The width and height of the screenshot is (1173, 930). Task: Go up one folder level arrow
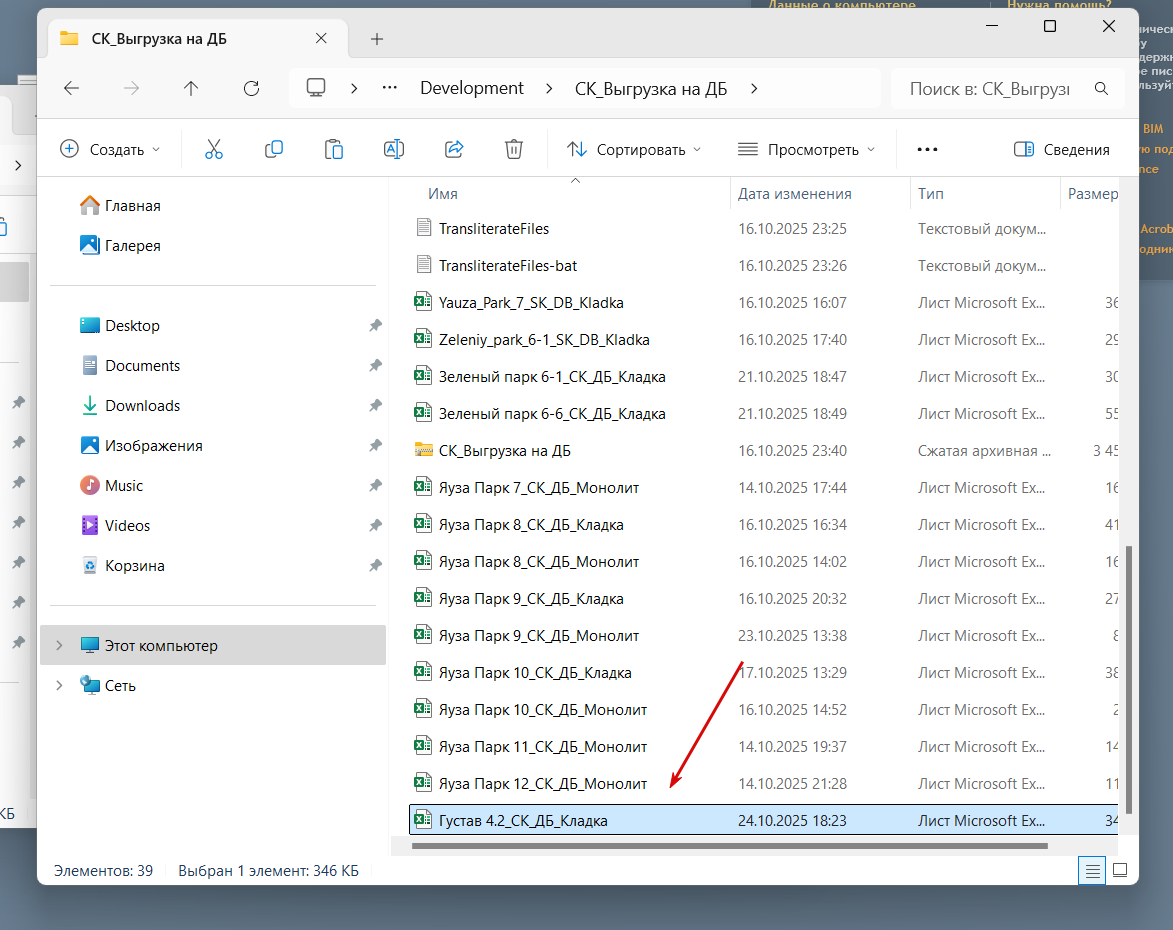(x=191, y=88)
